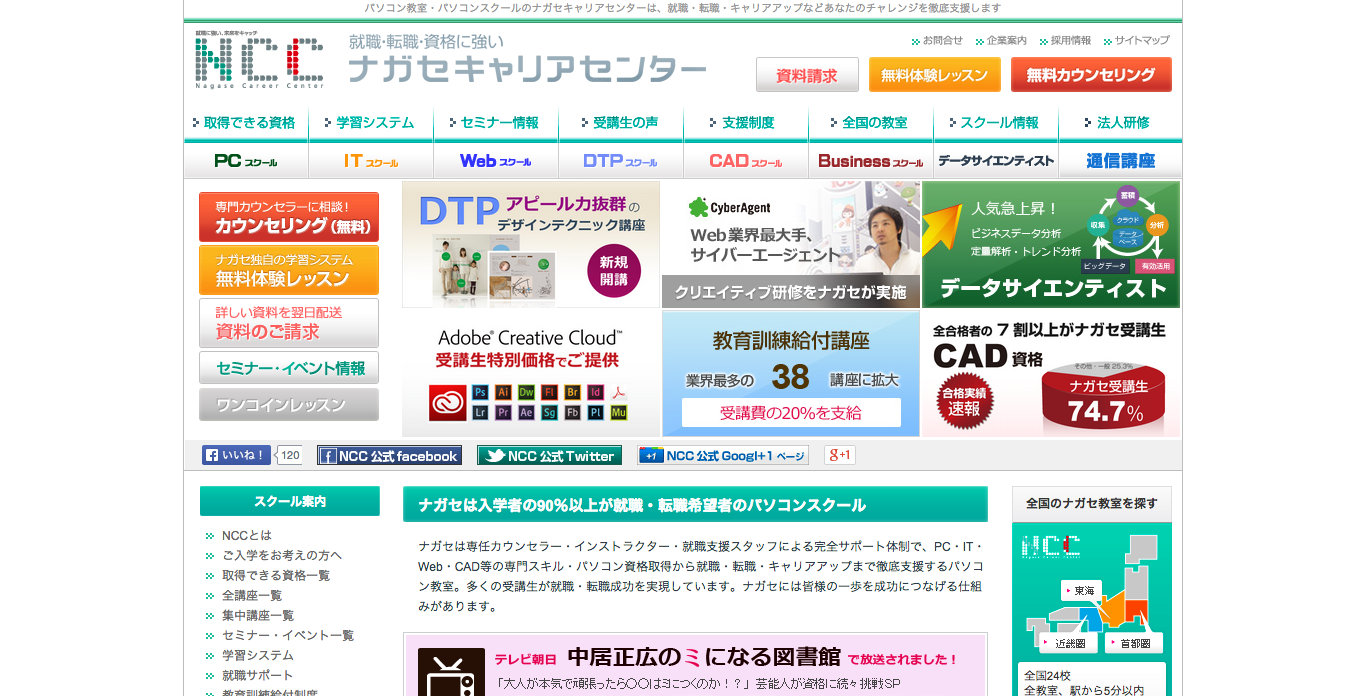Open the 法人研修 menu
This screenshot has height=696, width=1366.
coord(1120,123)
